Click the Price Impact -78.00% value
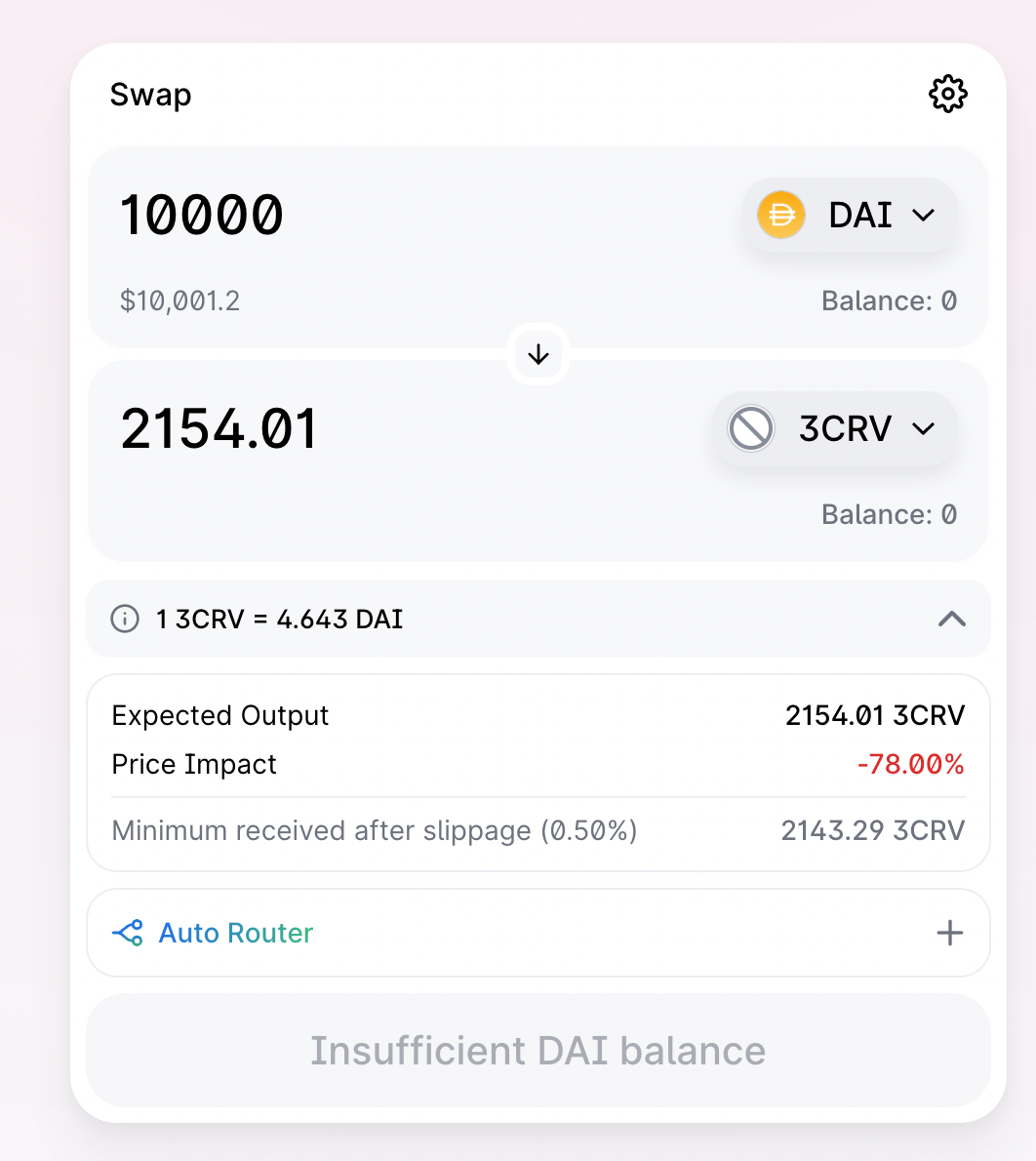This screenshot has height=1161, width=1036. tap(910, 764)
